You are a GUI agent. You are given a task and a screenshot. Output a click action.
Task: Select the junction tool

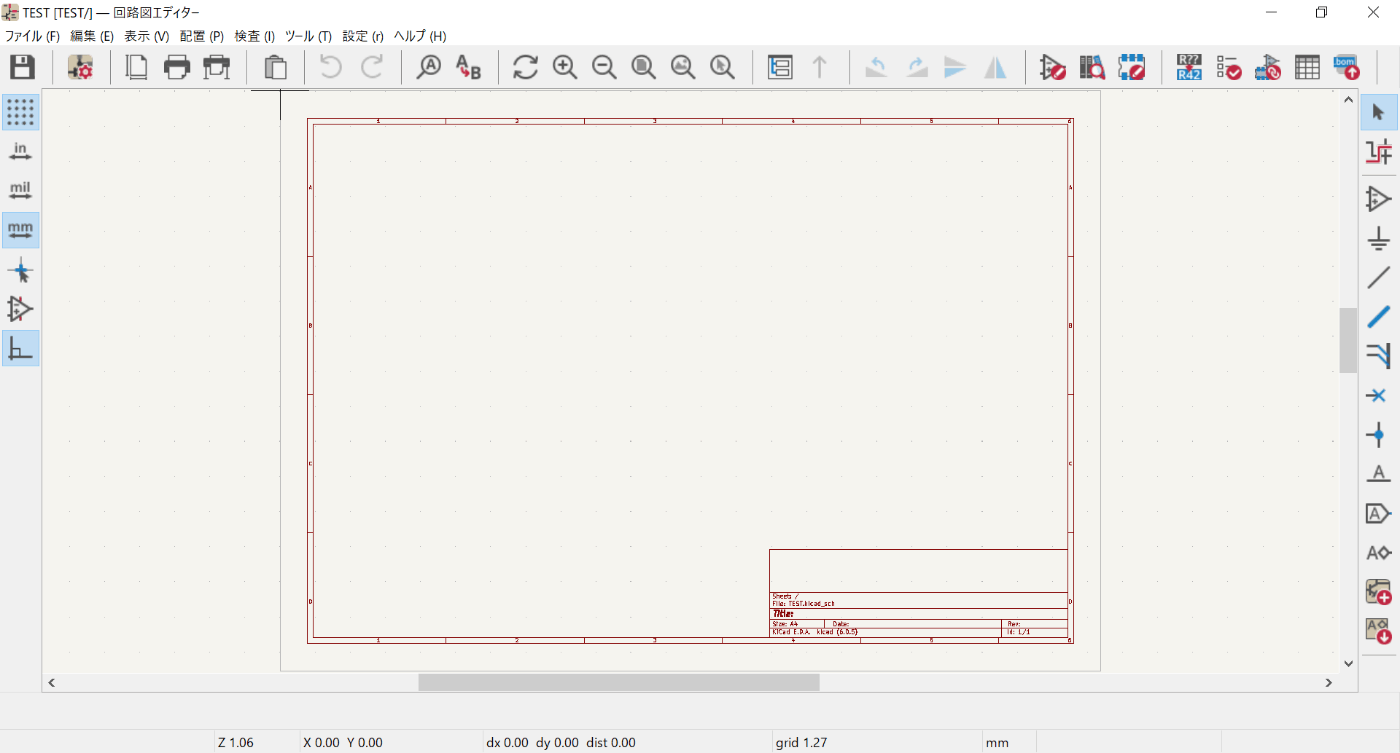point(1379,434)
